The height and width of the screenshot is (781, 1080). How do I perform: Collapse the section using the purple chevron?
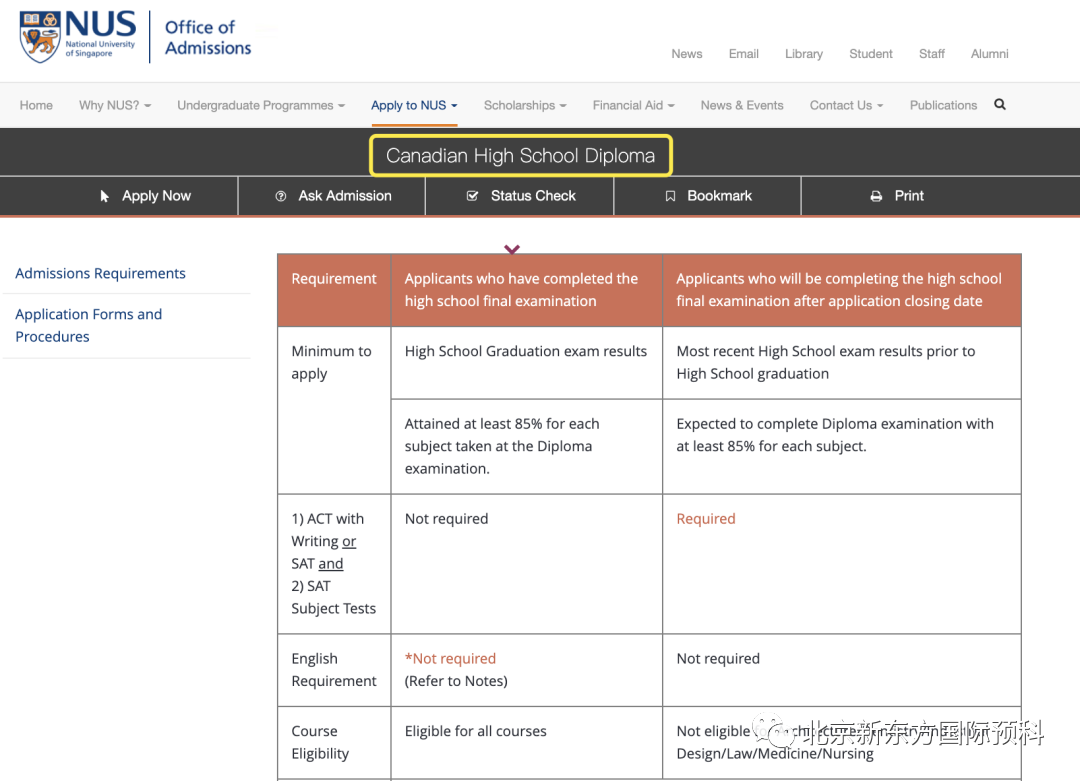(x=512, y=249)
